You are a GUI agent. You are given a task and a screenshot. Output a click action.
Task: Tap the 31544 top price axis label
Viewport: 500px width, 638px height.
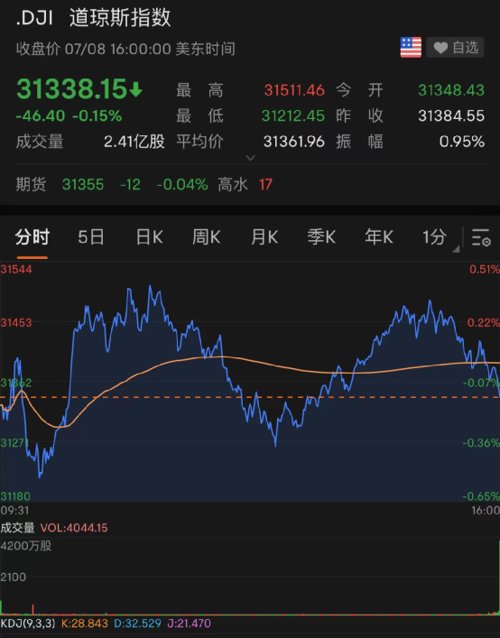[x=16, y=269]
